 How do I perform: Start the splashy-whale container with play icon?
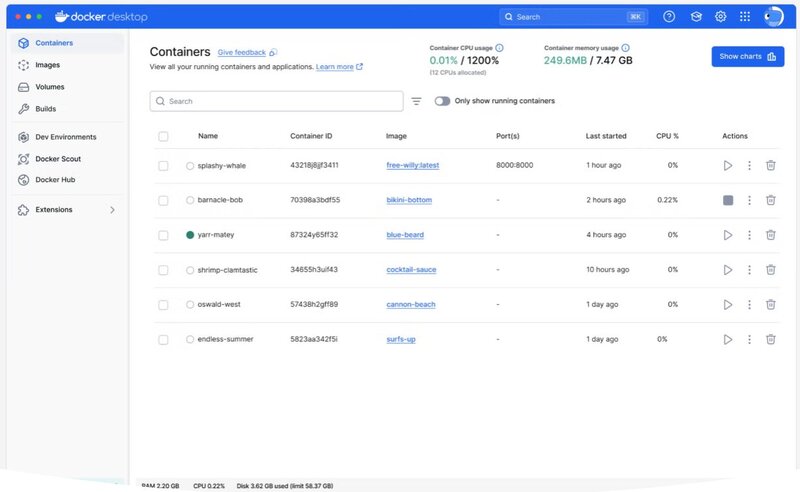pyautogui.click(x=728, y=166)
